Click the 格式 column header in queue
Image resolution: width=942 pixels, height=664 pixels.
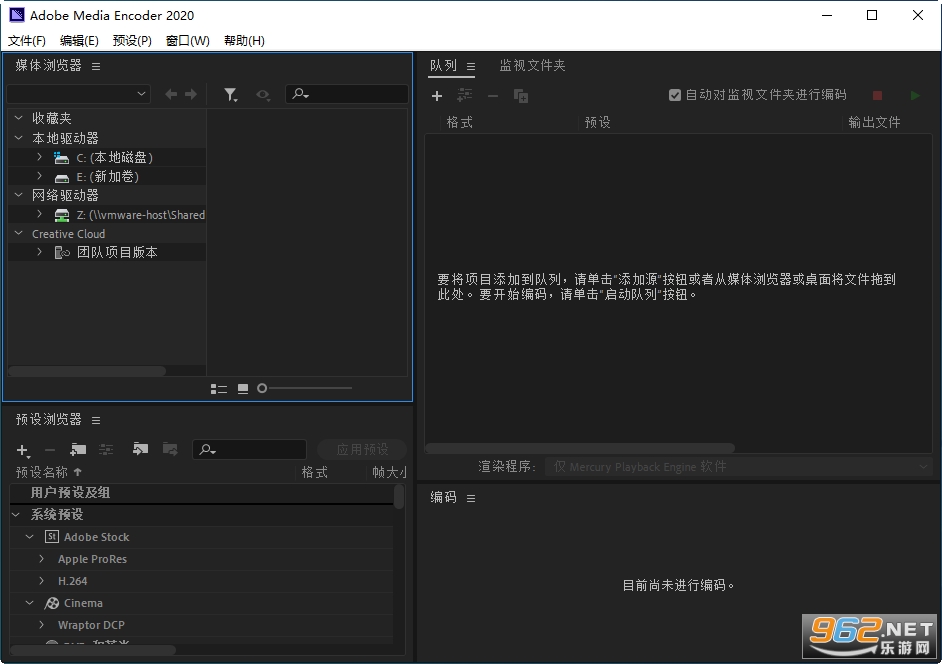tap(460, 123)
